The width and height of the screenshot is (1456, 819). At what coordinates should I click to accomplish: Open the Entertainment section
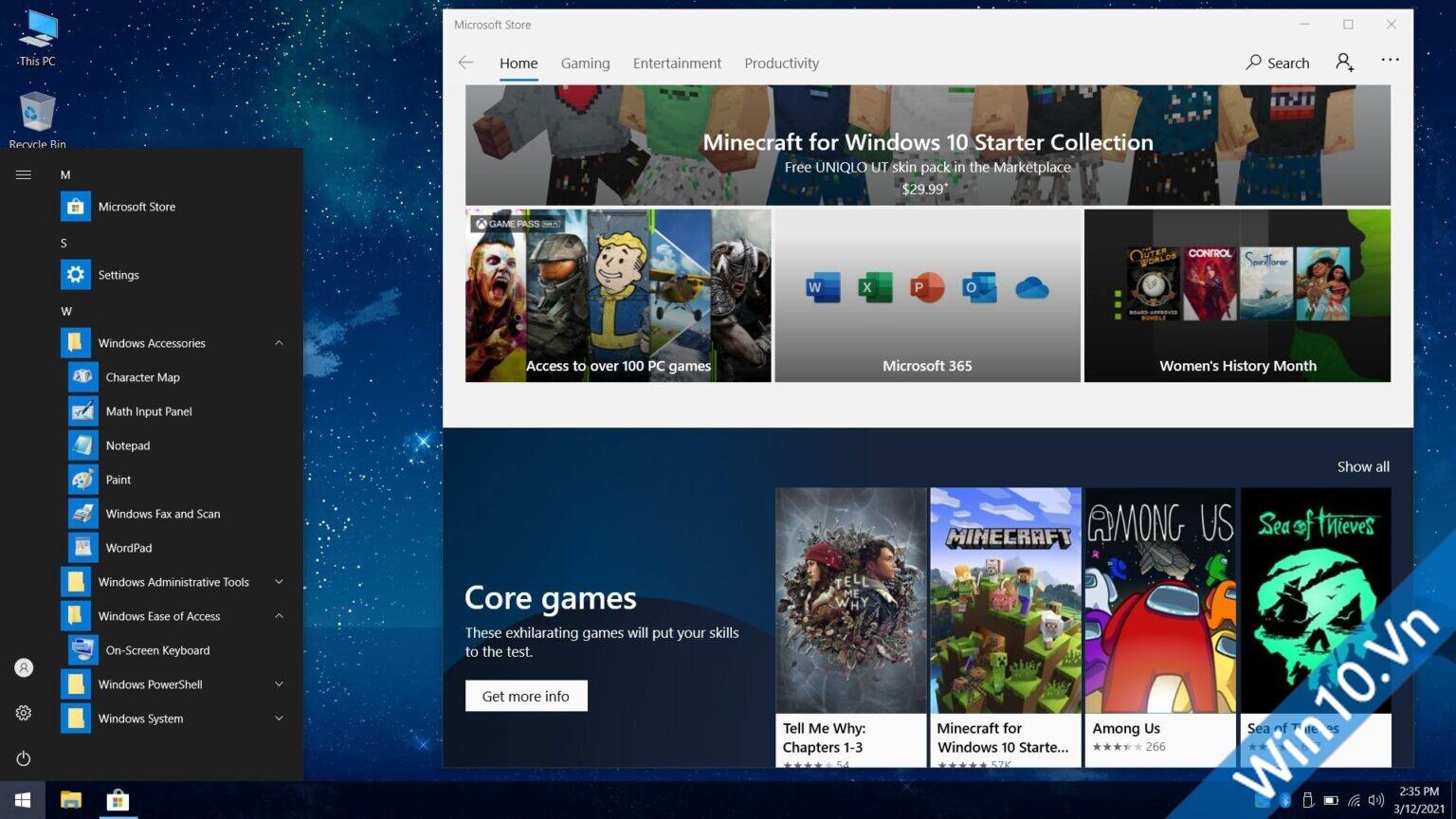point(677,63)
